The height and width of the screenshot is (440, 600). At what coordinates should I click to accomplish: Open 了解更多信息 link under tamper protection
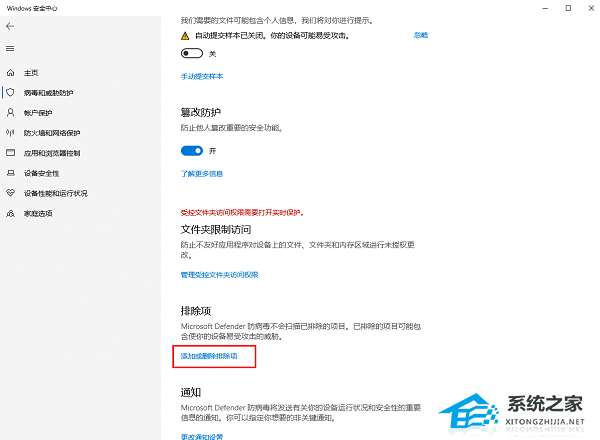pos(202,174)
